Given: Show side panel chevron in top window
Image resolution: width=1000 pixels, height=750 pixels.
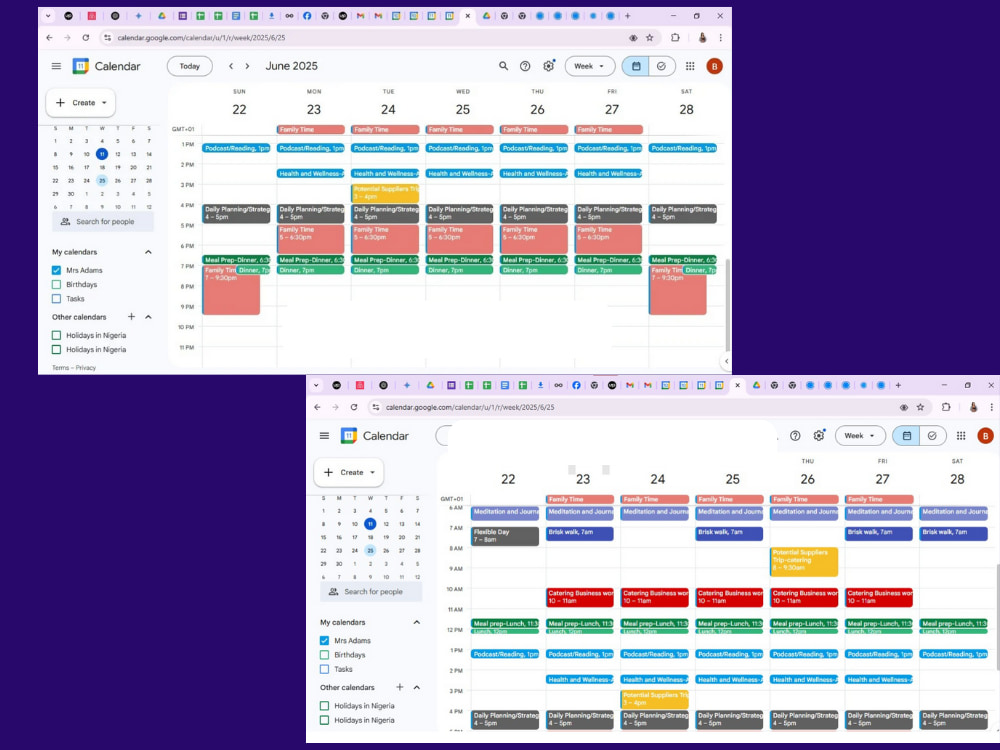Looking at the screenshot, I should (726, 362).
